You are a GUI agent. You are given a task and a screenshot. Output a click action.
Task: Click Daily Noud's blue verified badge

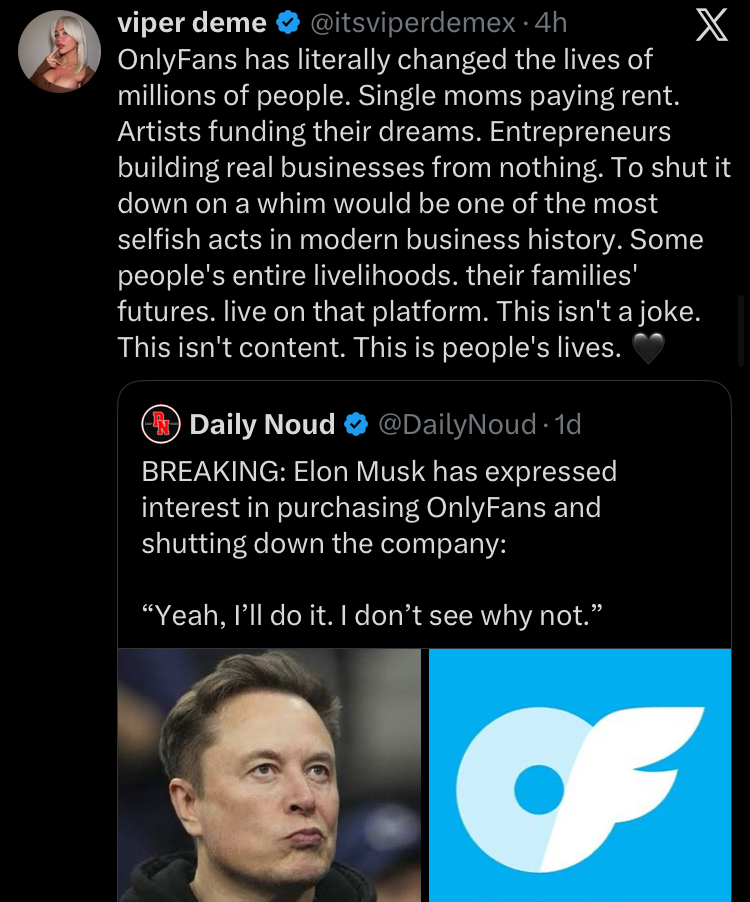point(355,425)
